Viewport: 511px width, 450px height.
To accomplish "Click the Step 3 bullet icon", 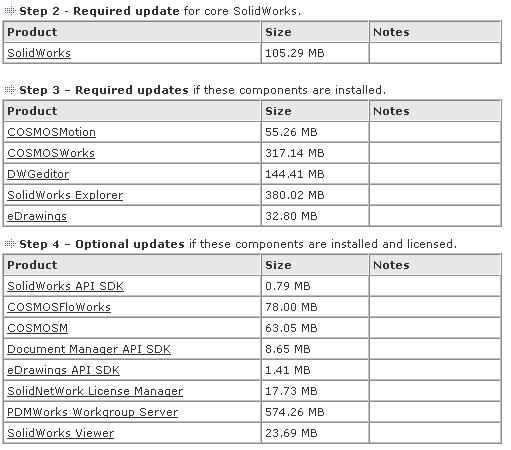I will (x=10, y=90).
